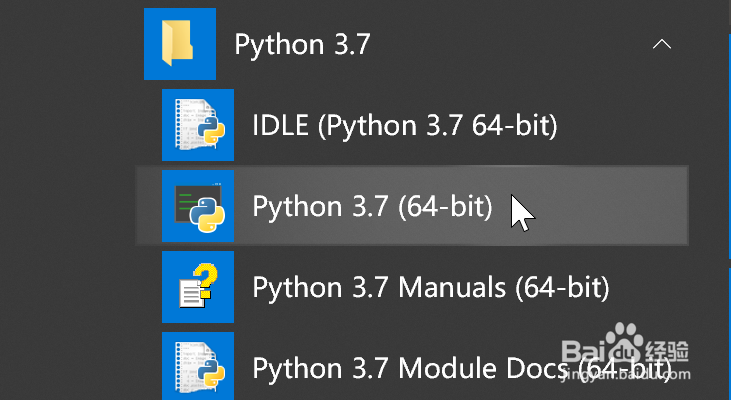
Task: Open IDLE via its Python document icon
Action: click(x=198, y=126)
